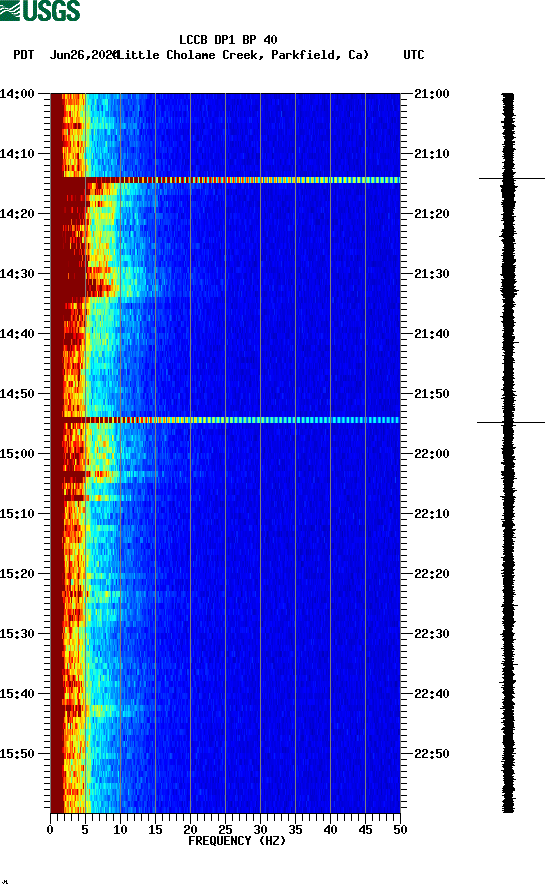Click the '14:00' PDT time label

(x=17, y=93)
